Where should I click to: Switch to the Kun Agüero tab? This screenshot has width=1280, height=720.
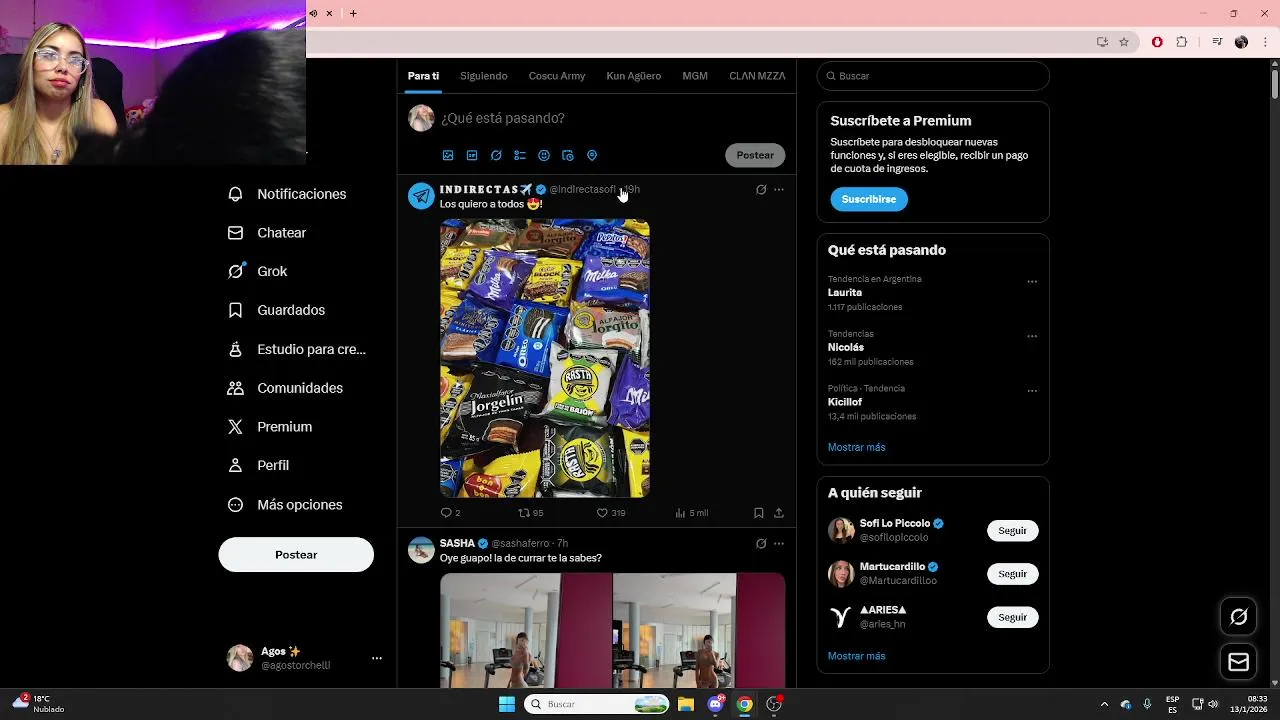tap(634, 76)
